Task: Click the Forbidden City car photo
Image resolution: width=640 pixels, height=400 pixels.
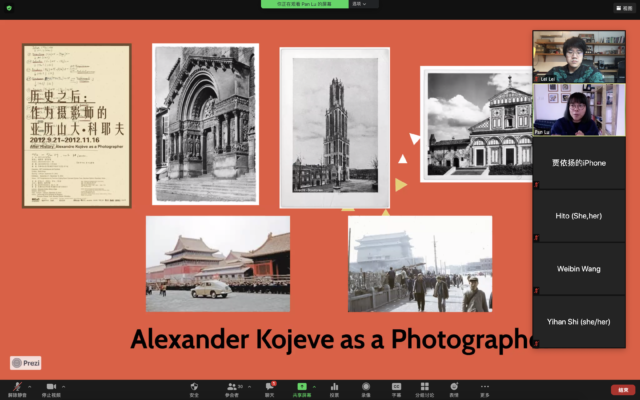Action: (x=218, y=264)
